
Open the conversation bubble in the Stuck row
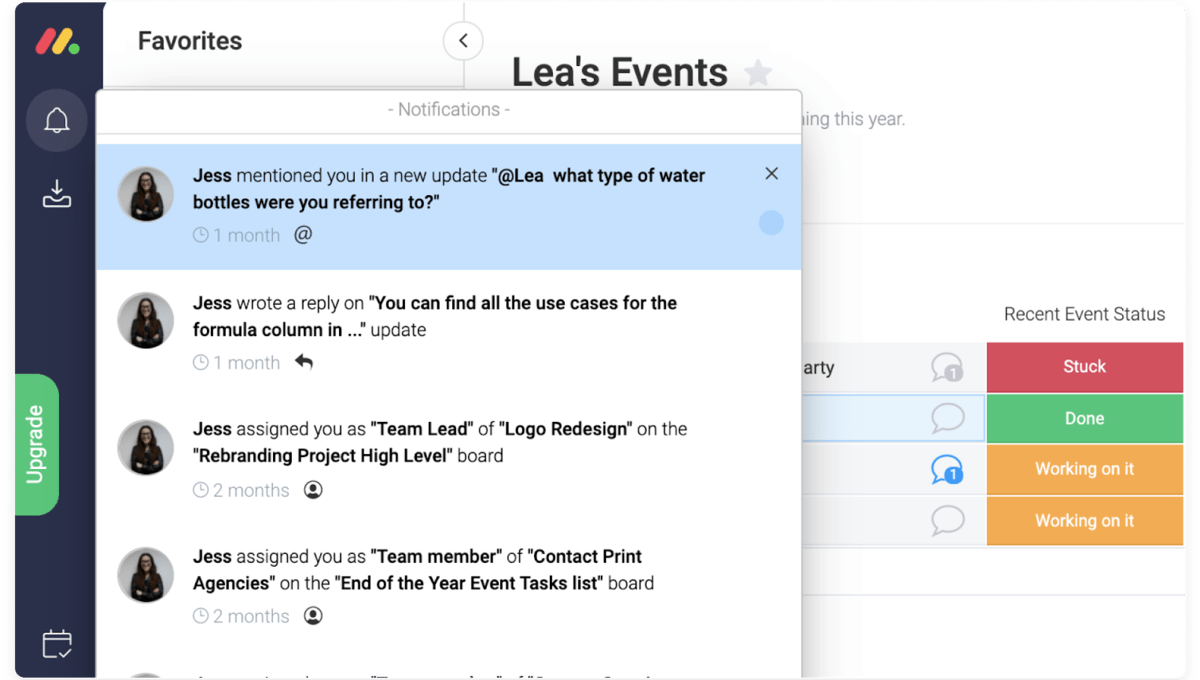(x=946, y=368)
